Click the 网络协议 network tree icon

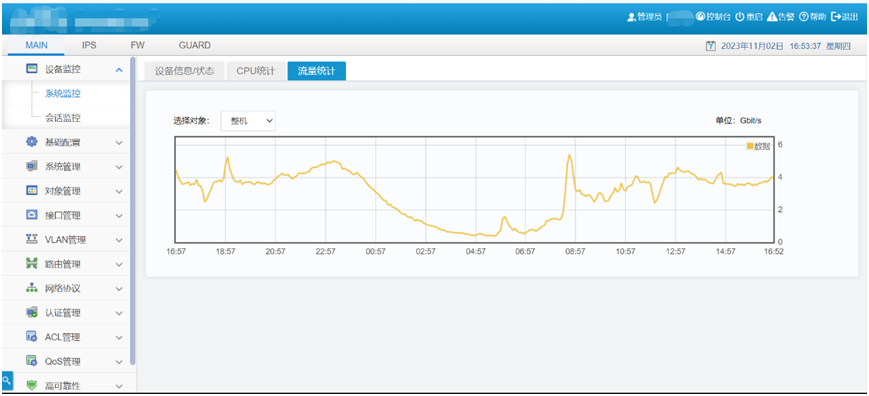click(32, 288)
